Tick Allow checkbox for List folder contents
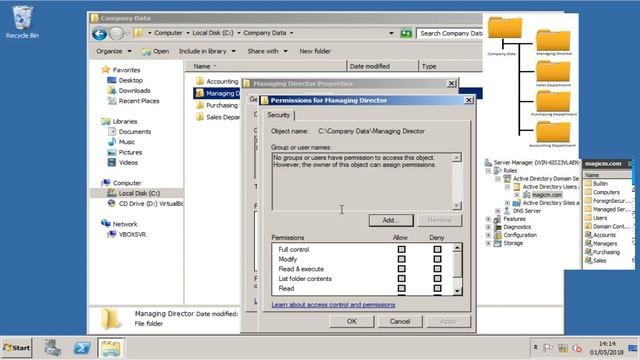This screenshot has height=360, width=640. coord(402,278)
